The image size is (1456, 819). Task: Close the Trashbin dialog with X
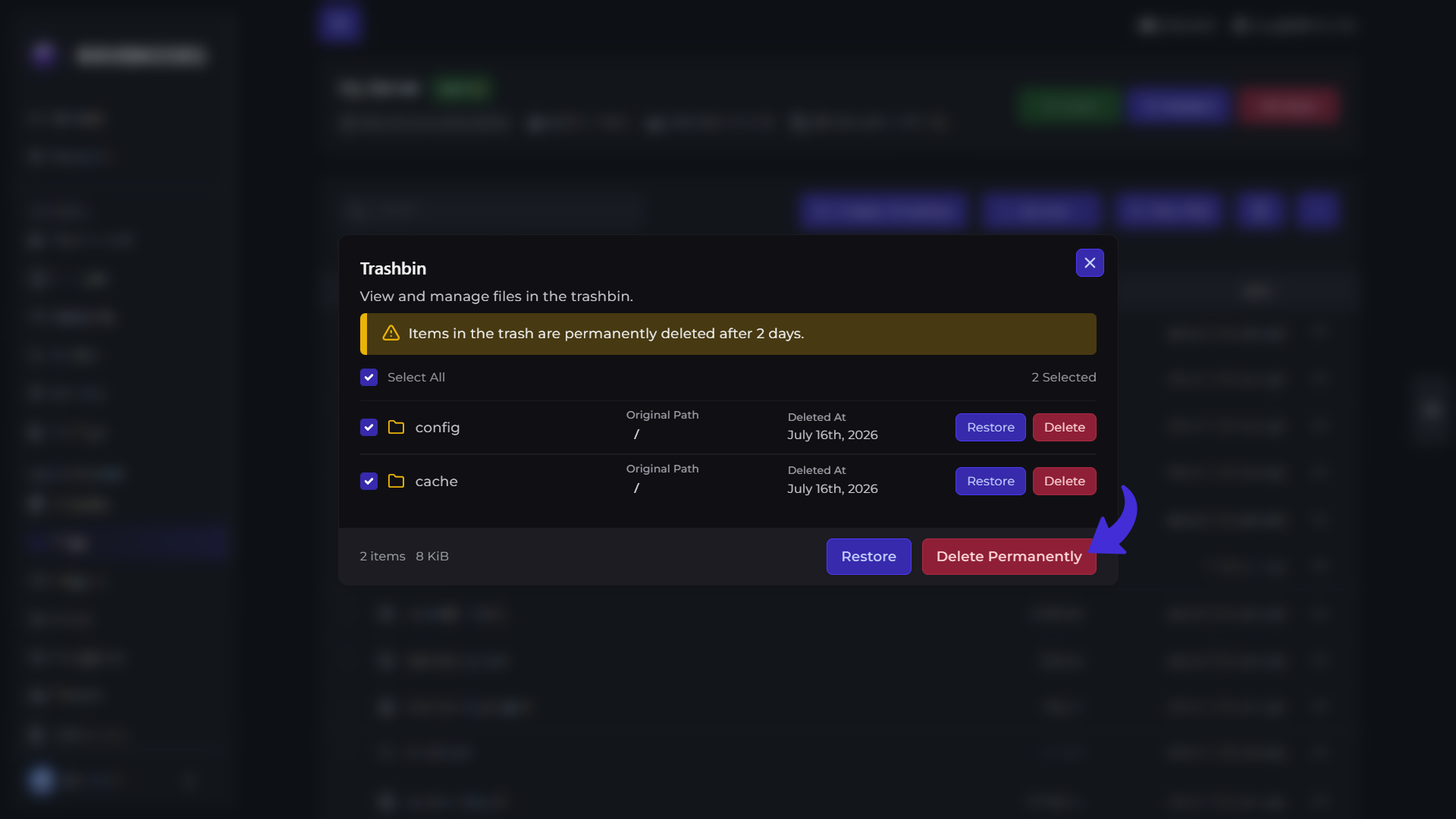click(1090, 263)
